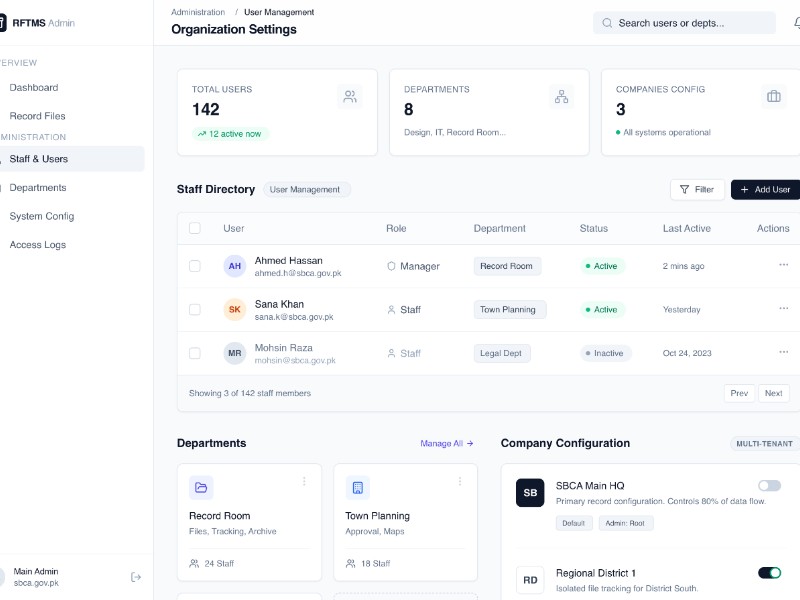Click the logout icon next to Main Admin

pos(135,576)
